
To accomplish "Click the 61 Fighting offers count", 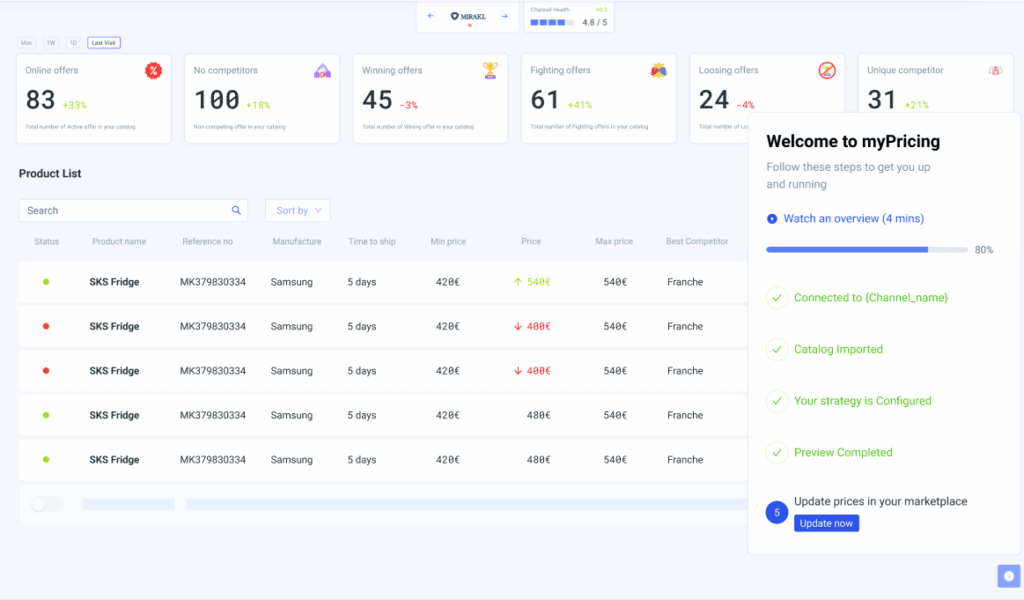I will tap(545, 100).
